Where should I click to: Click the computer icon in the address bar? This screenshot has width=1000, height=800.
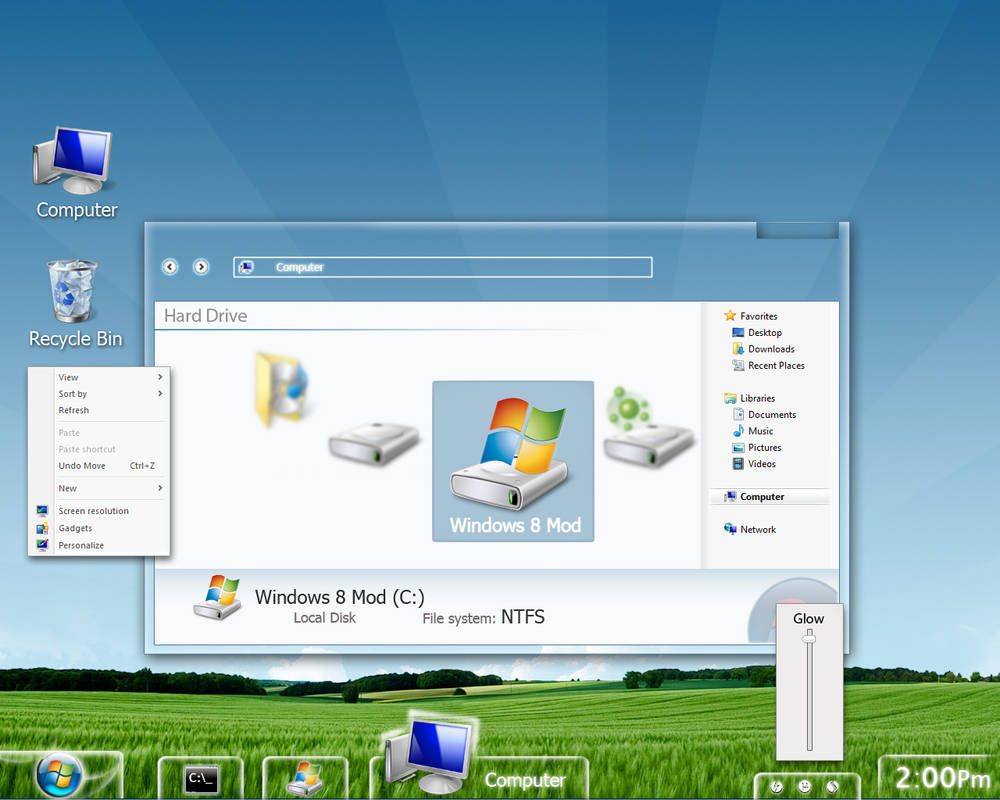click(246, 267)
